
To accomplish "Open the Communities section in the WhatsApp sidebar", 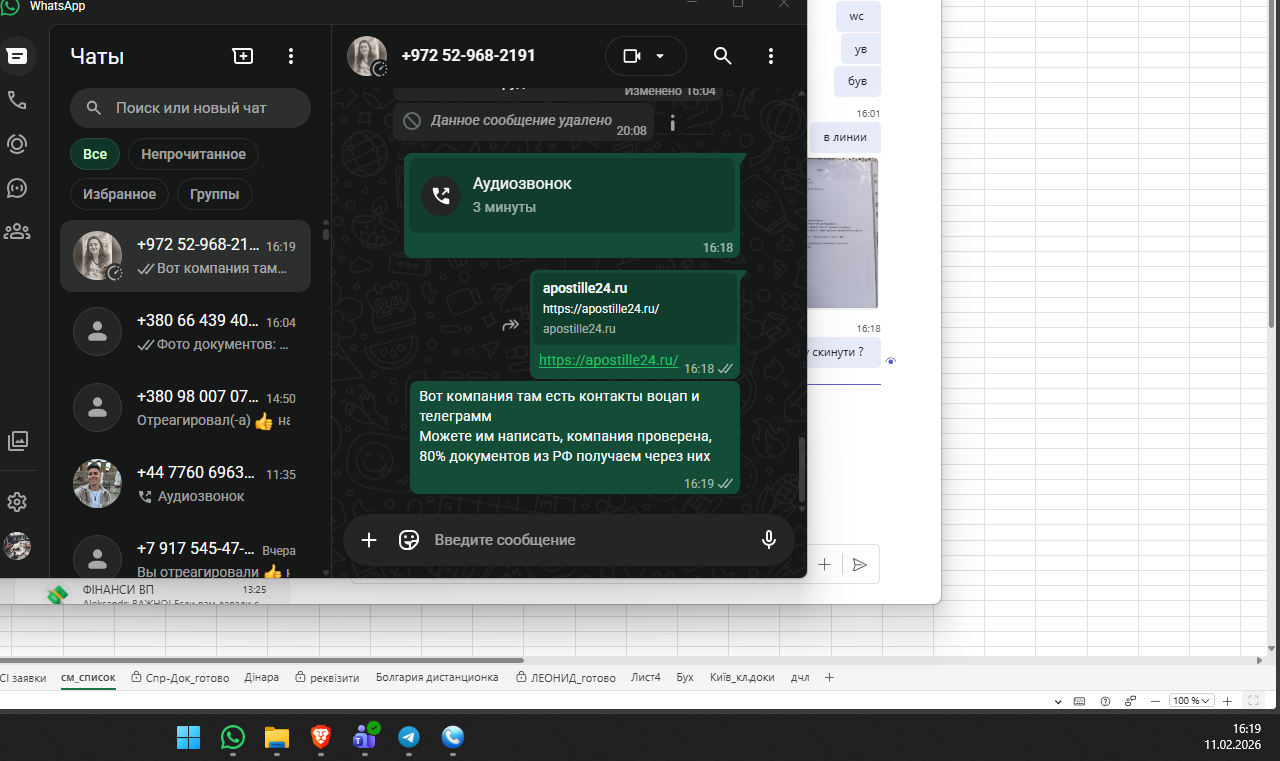I will pyautogui.click(x=17, y=232).
